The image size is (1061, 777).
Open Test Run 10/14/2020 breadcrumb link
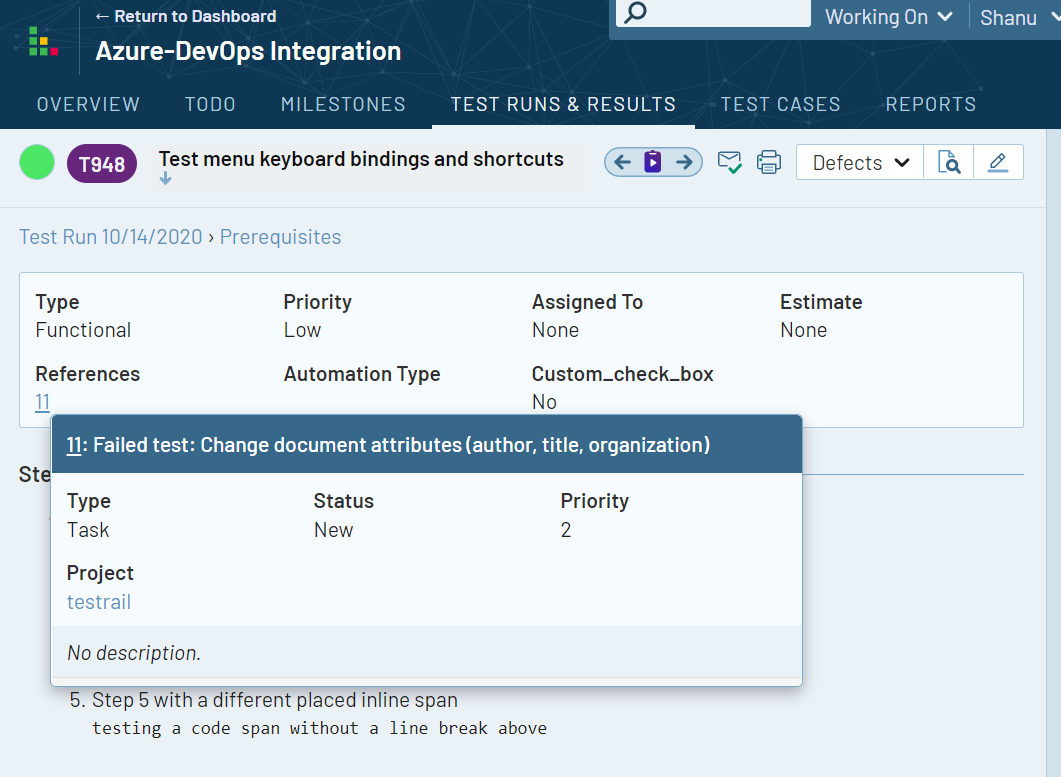point(110,237)
